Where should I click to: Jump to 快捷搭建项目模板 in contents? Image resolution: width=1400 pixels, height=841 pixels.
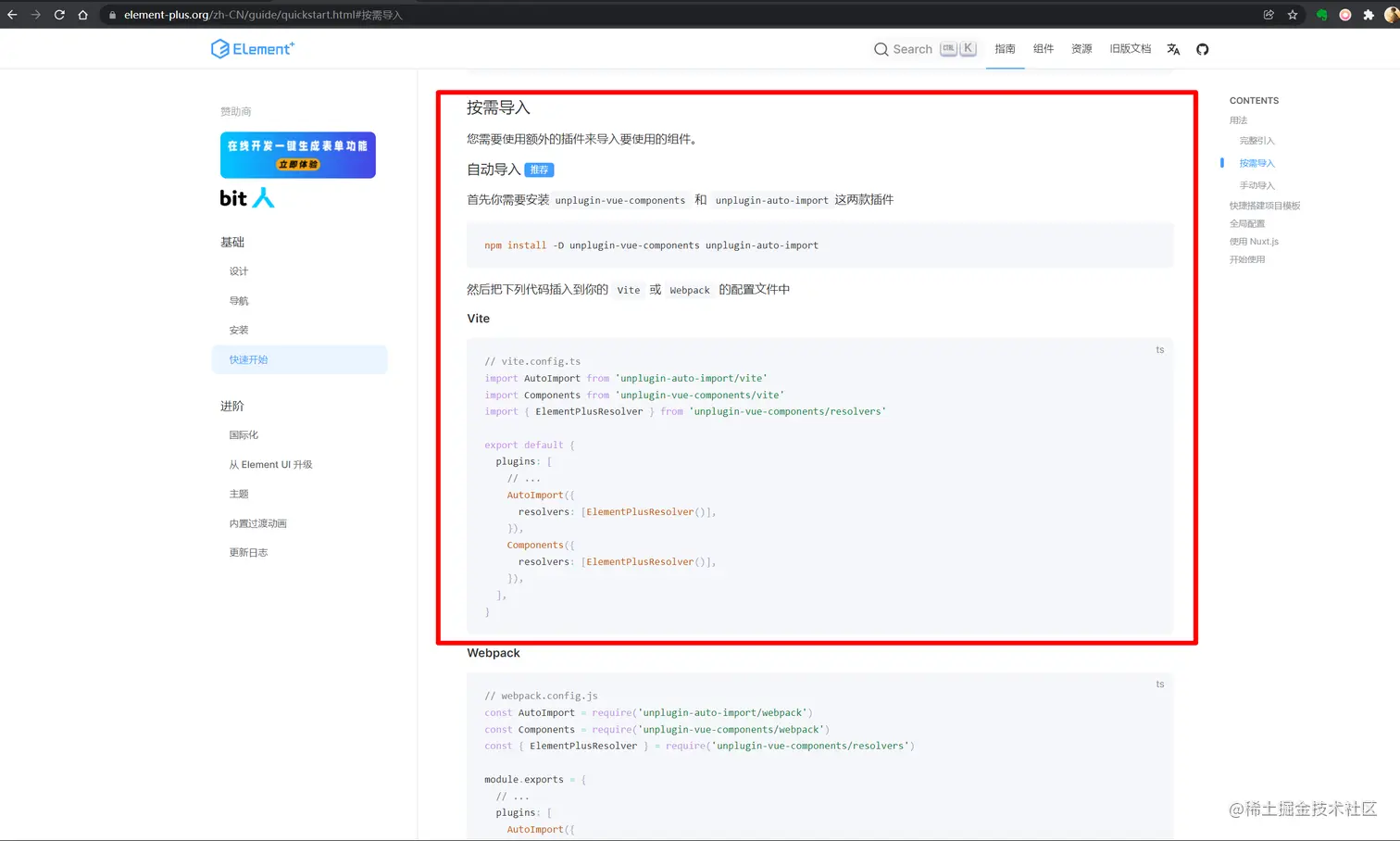pos(1265,206)
